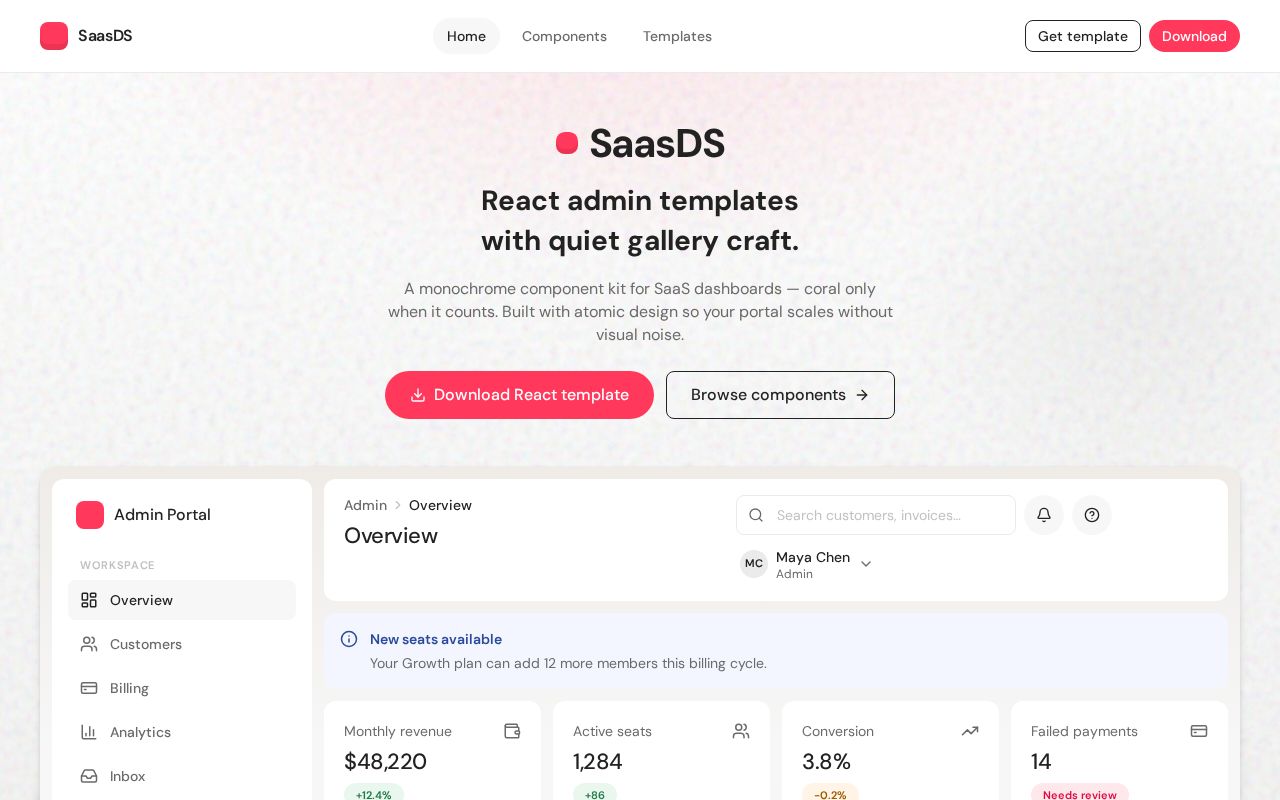Image resolution: width=1280 pixels, height=800 pixels.
Task: Click the WORKSPACE sidebar section label
Action: click(x=118, y=565)
